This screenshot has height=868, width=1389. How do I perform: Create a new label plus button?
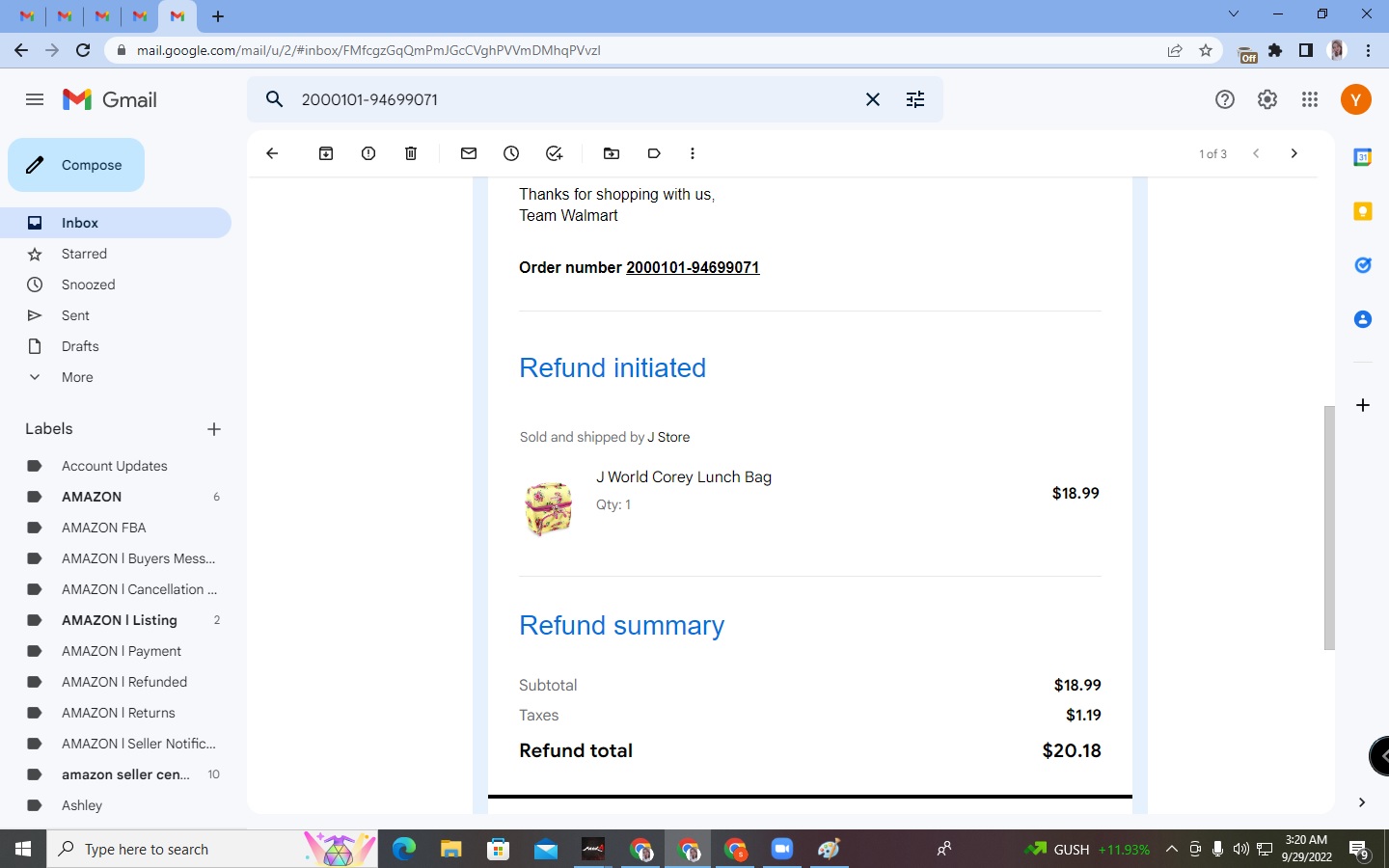214,429
